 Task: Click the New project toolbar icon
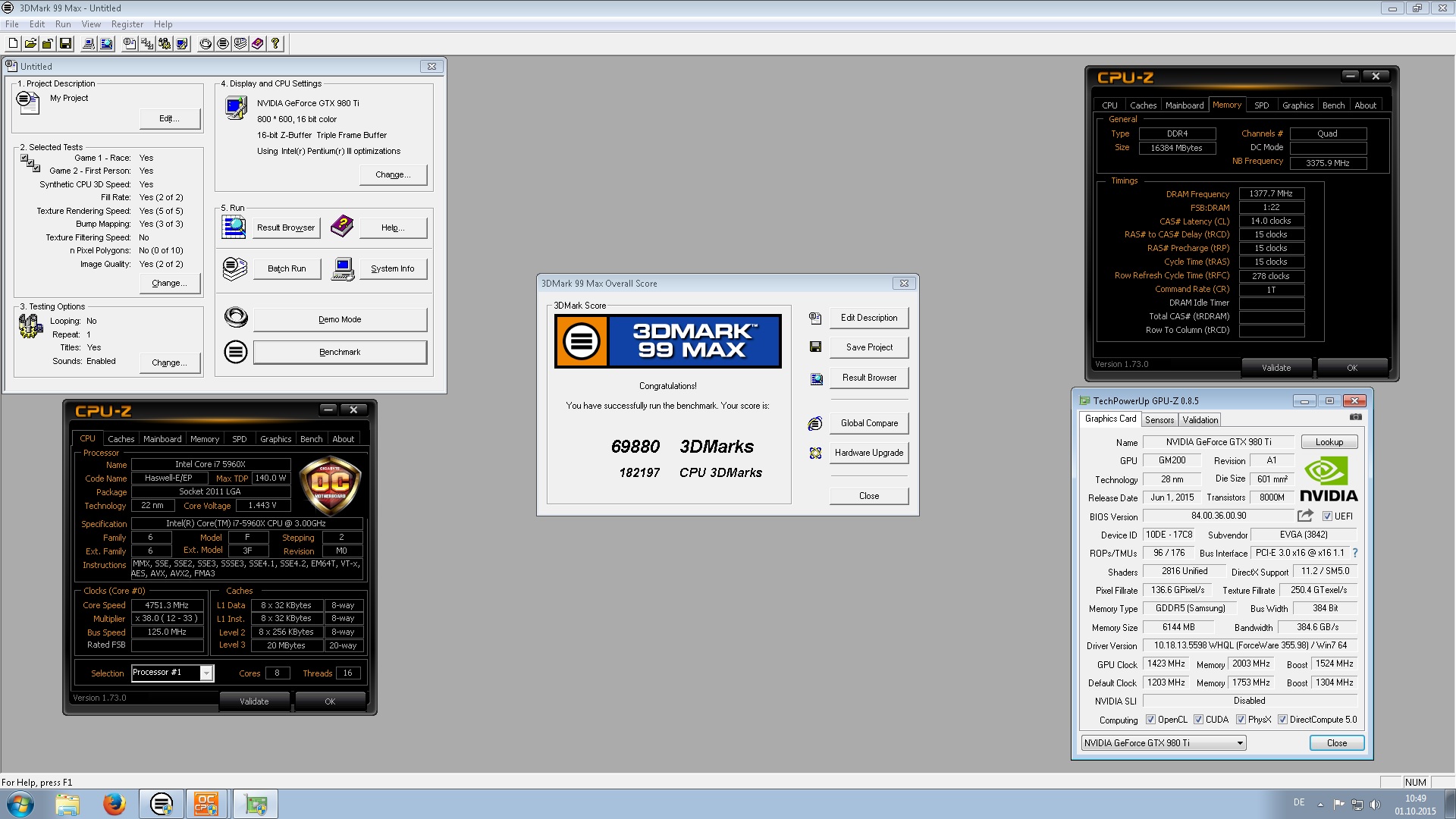coord(13,43)
